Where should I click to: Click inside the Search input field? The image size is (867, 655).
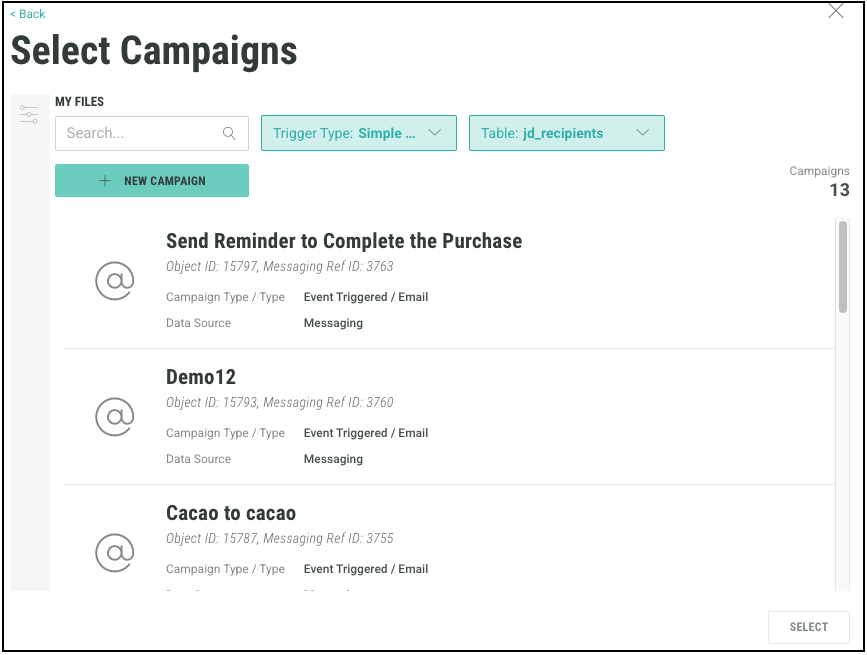tap(140, 133)
